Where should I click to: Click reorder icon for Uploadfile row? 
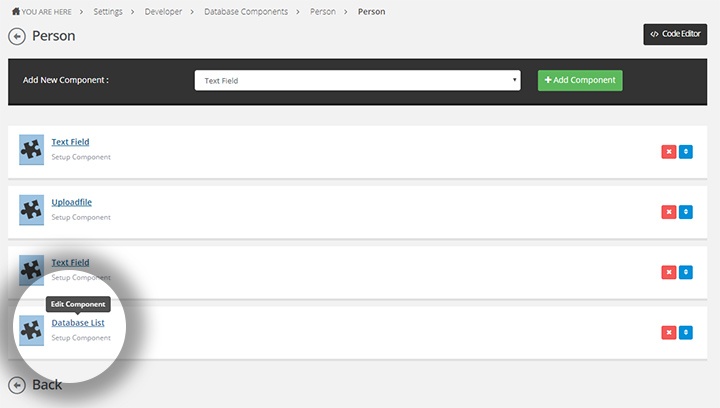(686, 212)
